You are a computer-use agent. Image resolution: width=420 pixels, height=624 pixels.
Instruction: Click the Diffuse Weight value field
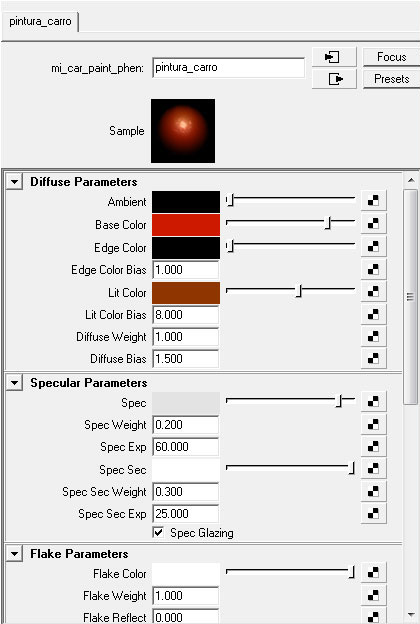click(186, 337)
